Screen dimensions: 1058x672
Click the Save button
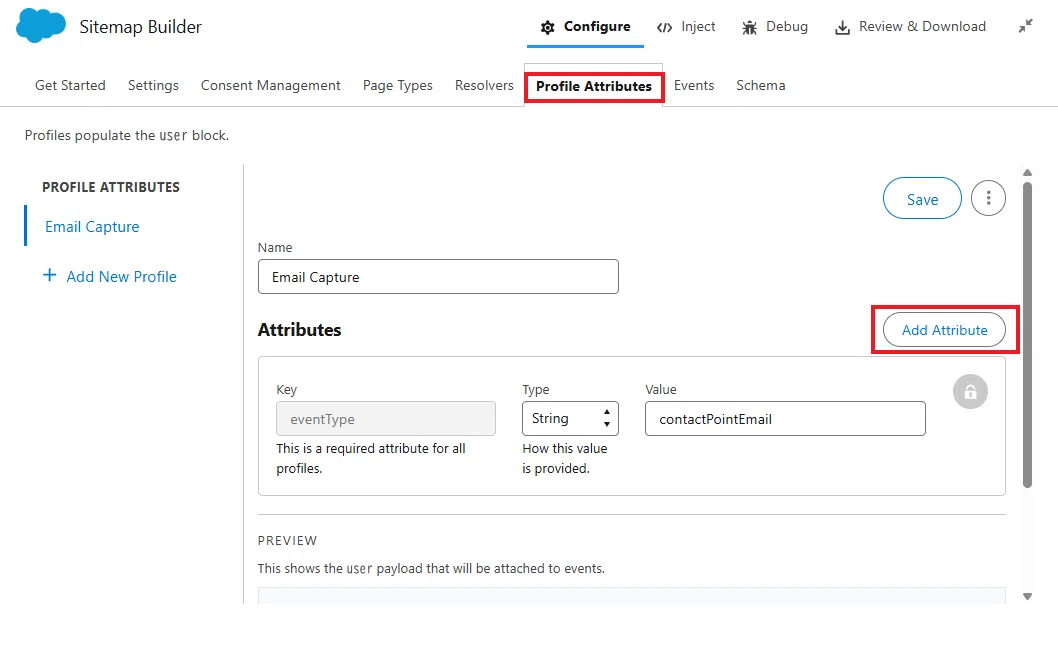click(922, 198)
